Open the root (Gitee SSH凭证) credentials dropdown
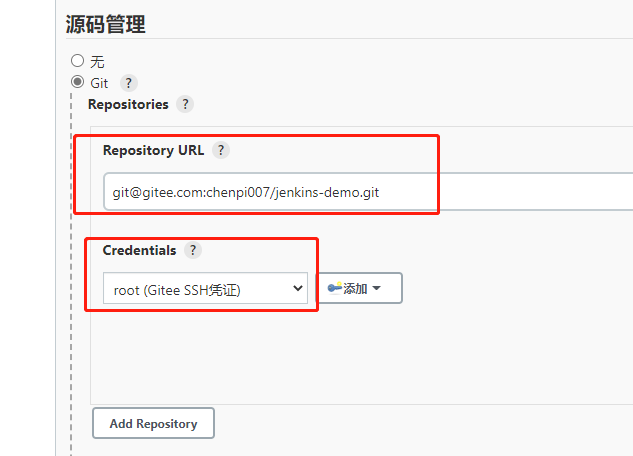633x456 pixels. (204, 289)
